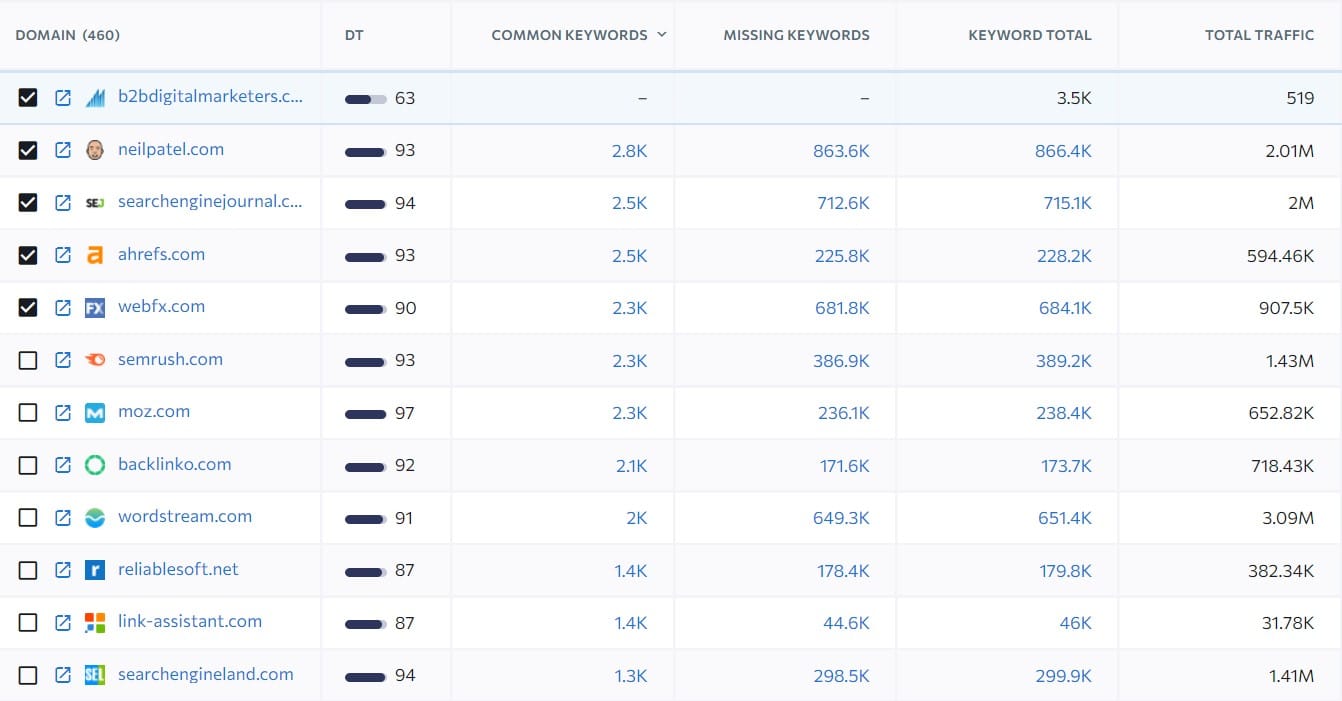Open the neilpatel.com domain link
This screenshot has height=701, width=1342.
[171, 150]
